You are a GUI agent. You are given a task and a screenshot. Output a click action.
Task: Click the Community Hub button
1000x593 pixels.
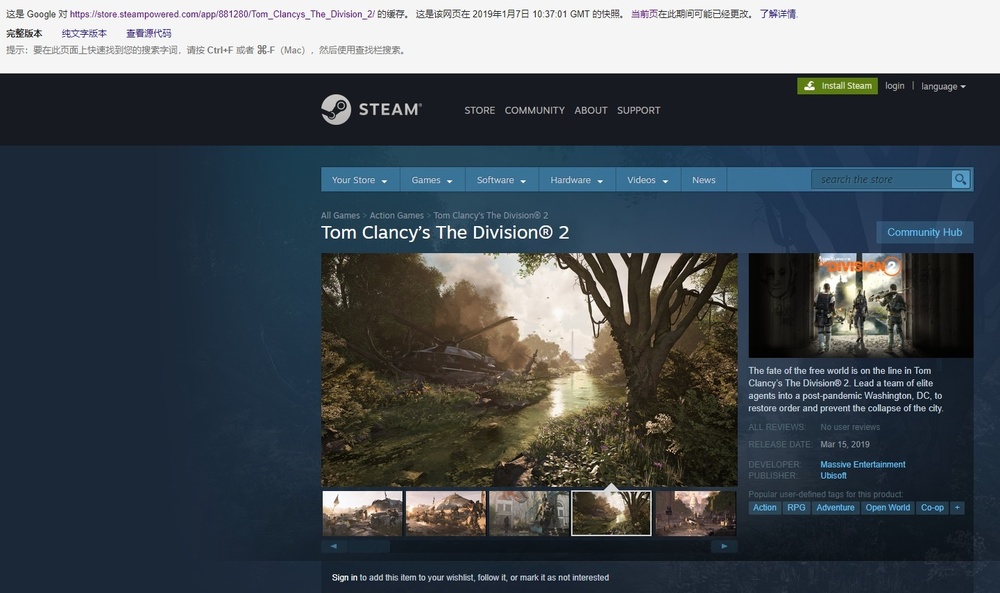tap(924, 232)
